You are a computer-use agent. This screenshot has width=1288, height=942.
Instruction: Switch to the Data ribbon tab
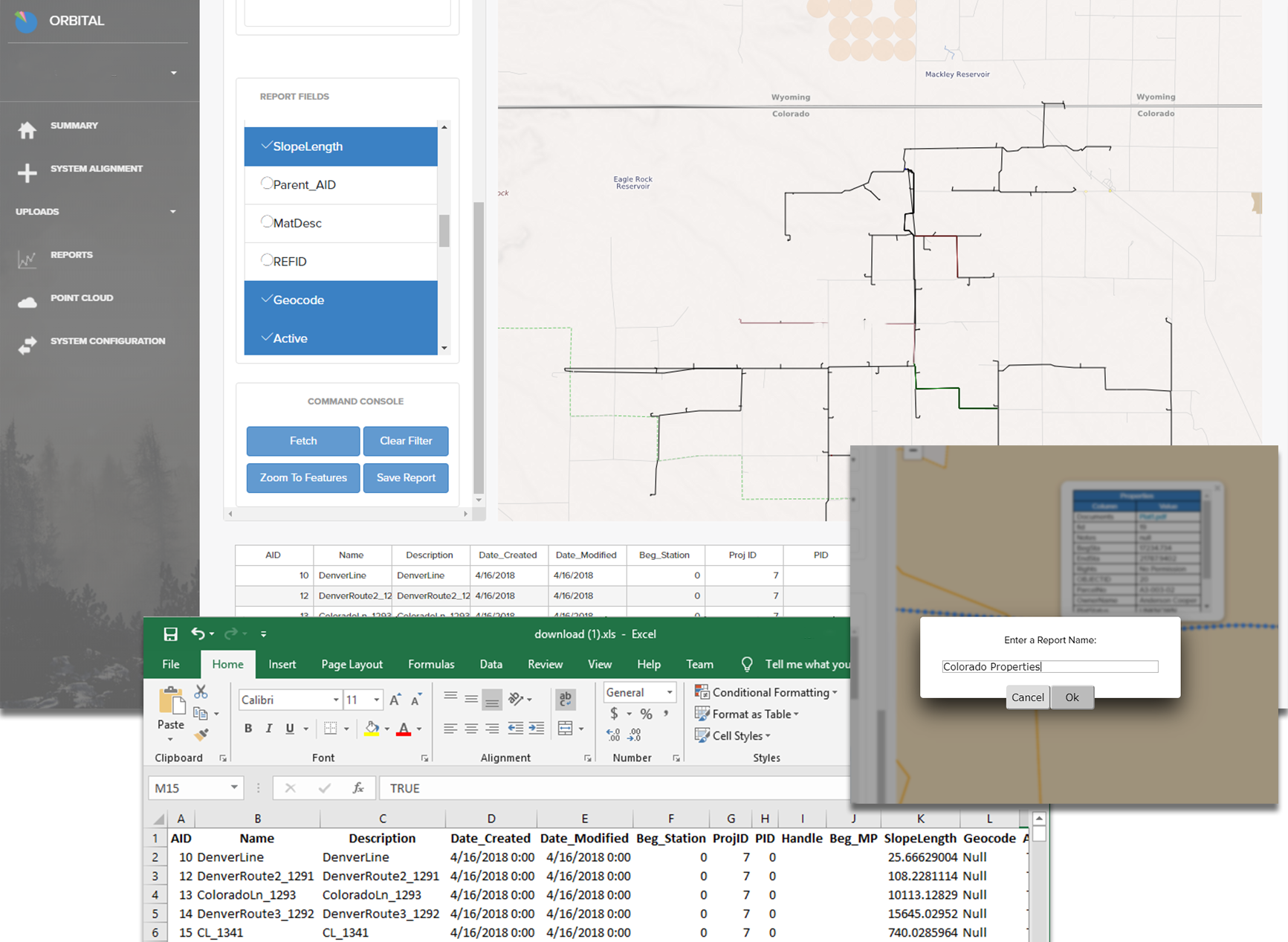point(491,664)
